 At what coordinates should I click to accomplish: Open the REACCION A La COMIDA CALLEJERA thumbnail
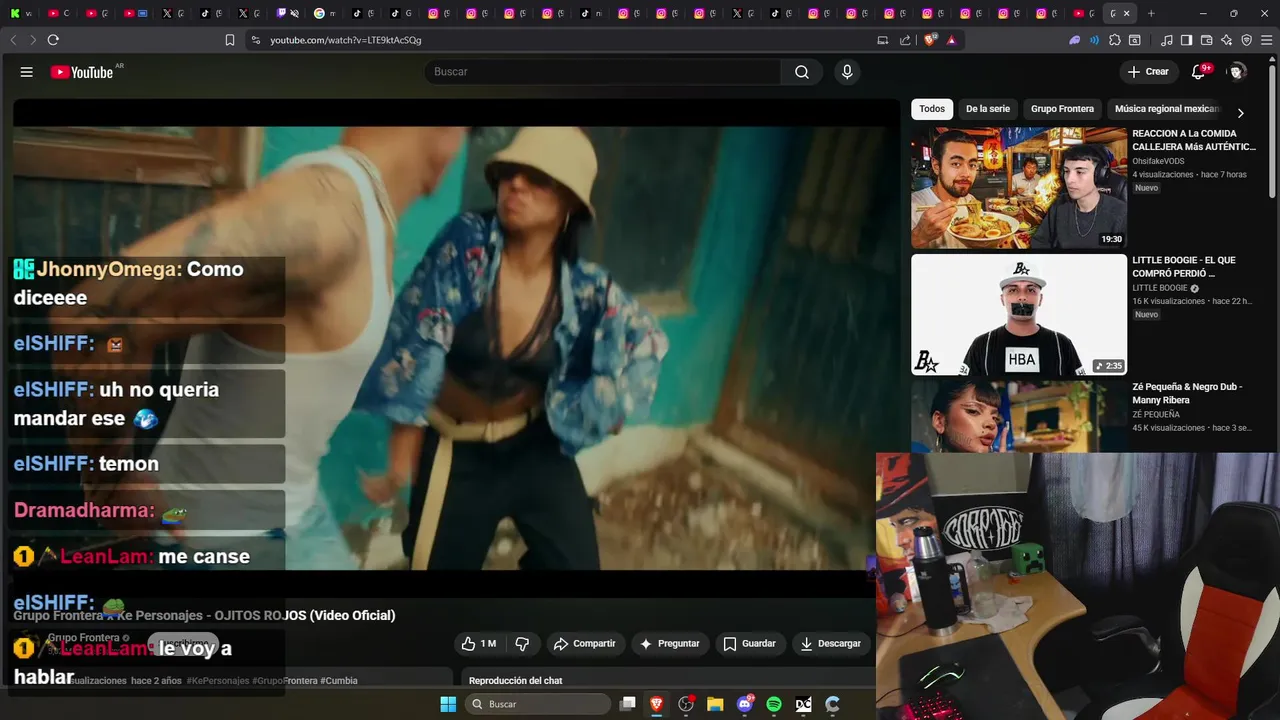tap(1019, 188)
